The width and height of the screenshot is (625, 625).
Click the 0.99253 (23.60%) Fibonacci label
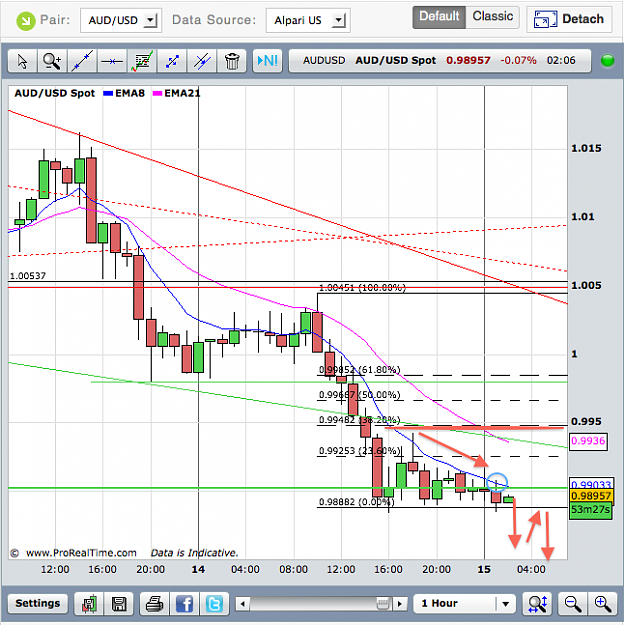[x=360, y=451]
